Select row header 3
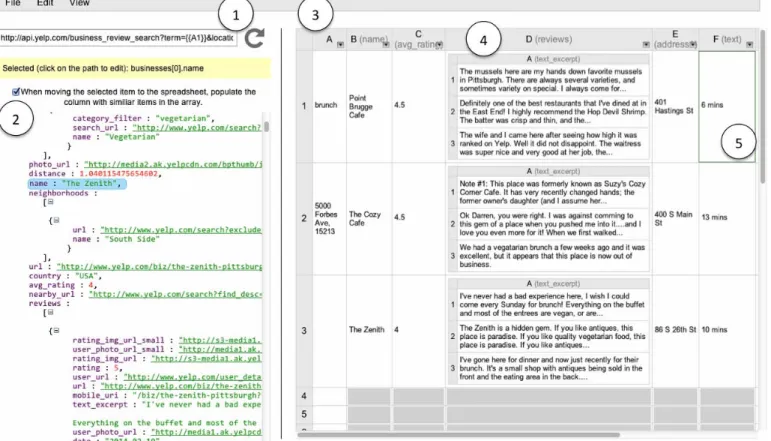Image resolution: width=771 pixels, height=441 pixels. [x=304, y=331]
